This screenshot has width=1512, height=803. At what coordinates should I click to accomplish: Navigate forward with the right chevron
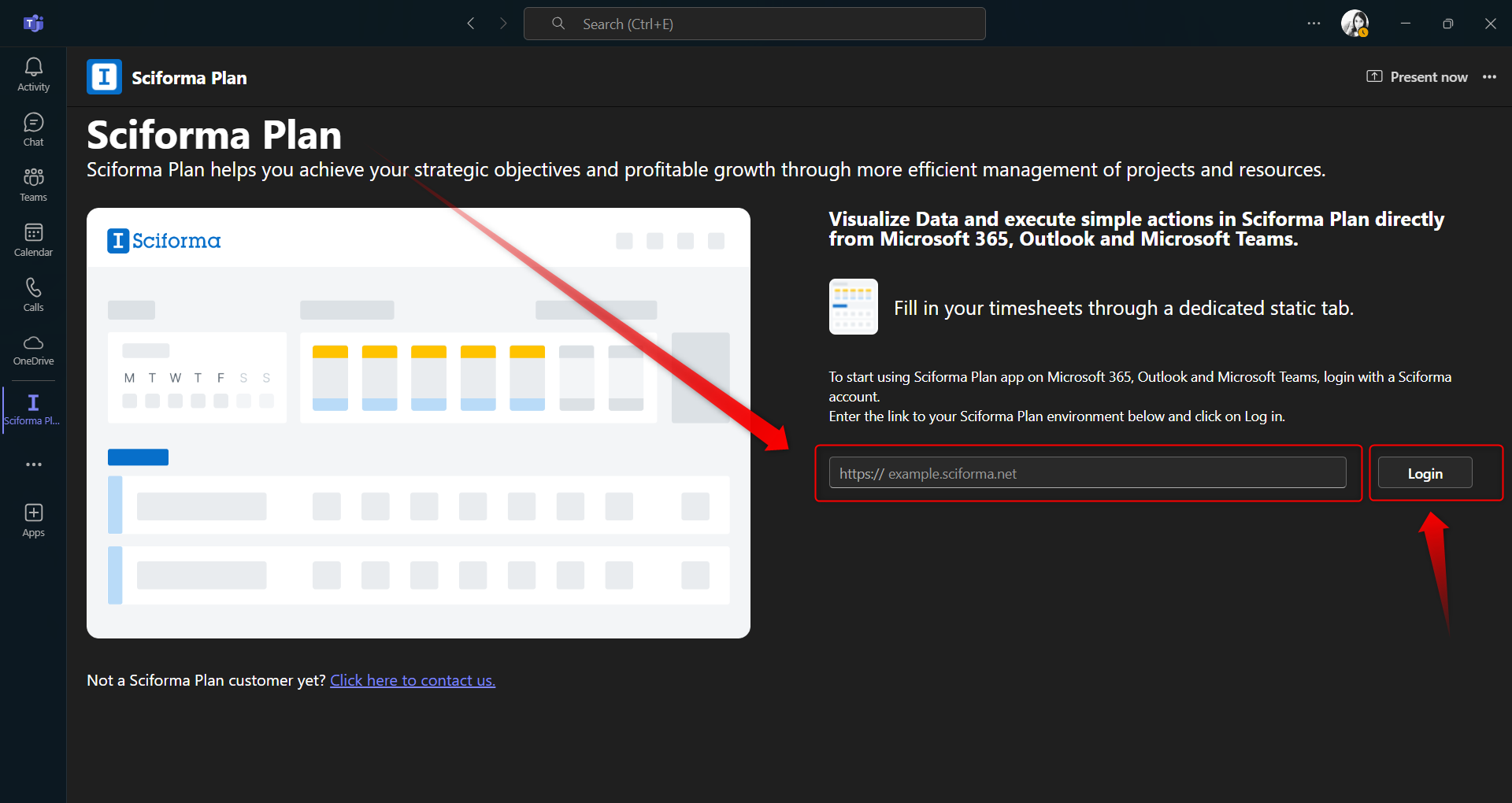(503, 24)
